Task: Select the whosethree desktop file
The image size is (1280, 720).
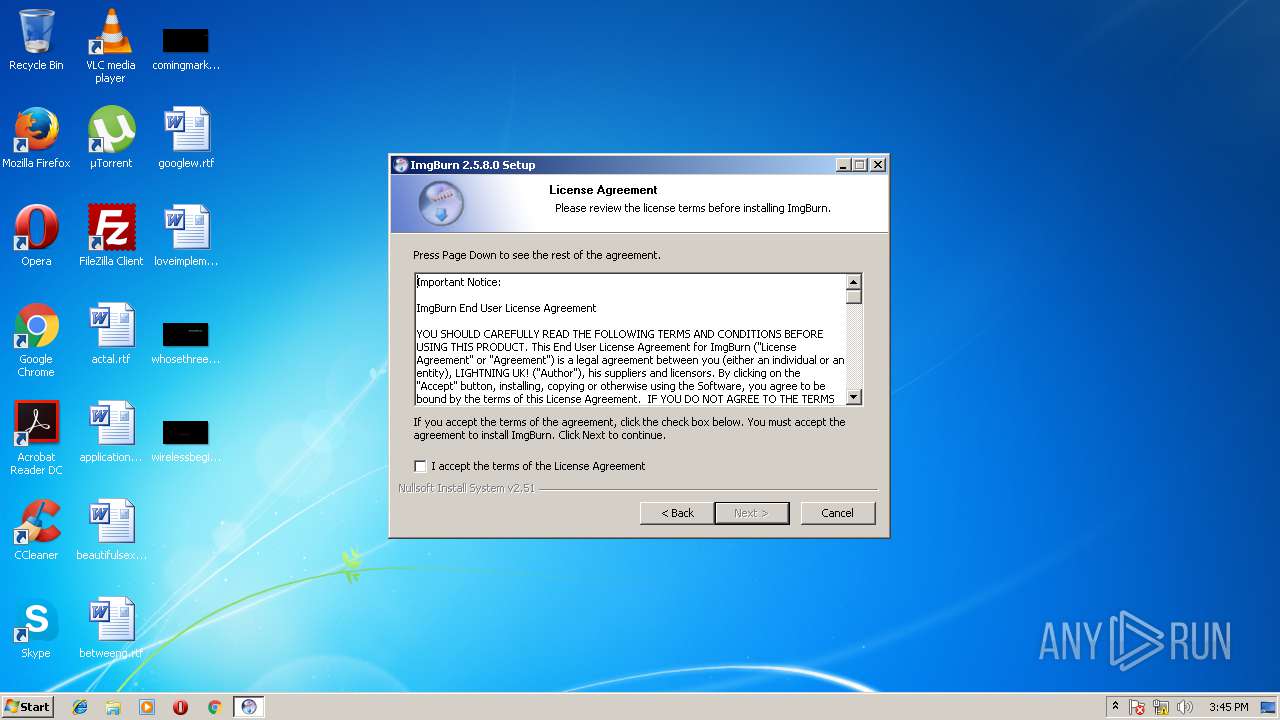Action: pos(185,342)
